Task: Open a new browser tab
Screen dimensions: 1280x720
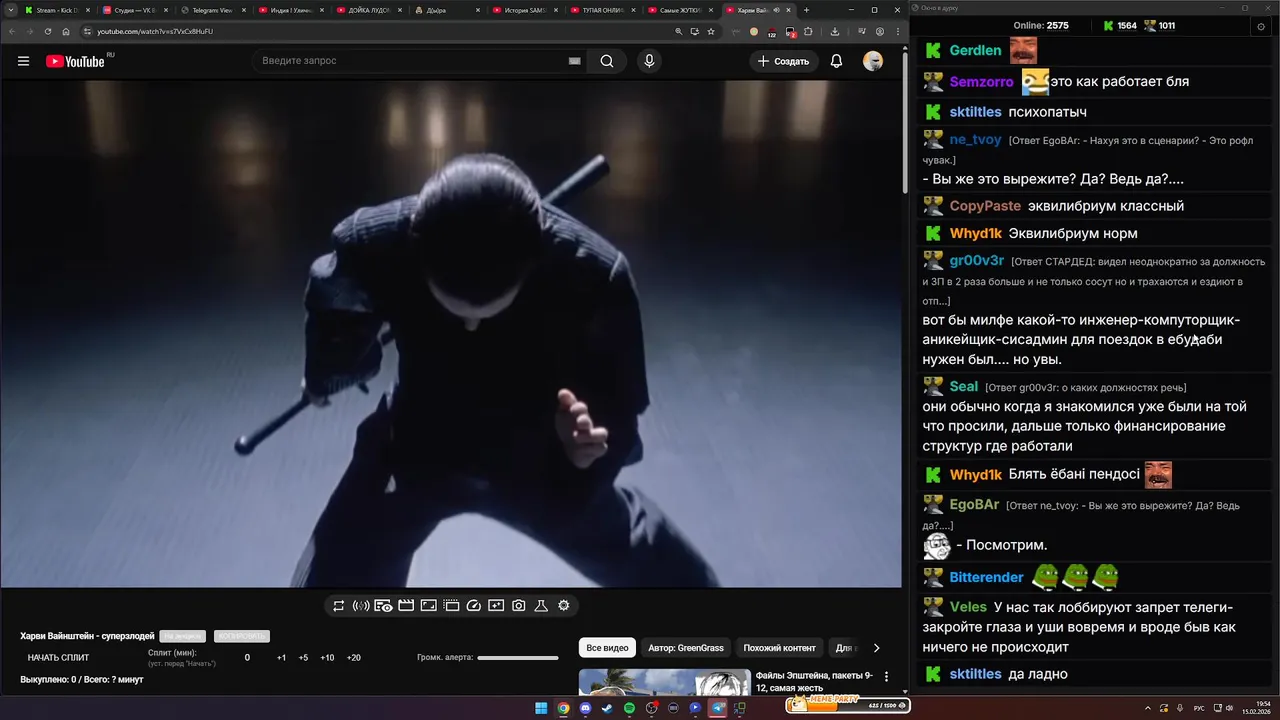Action: click(807, 10)
